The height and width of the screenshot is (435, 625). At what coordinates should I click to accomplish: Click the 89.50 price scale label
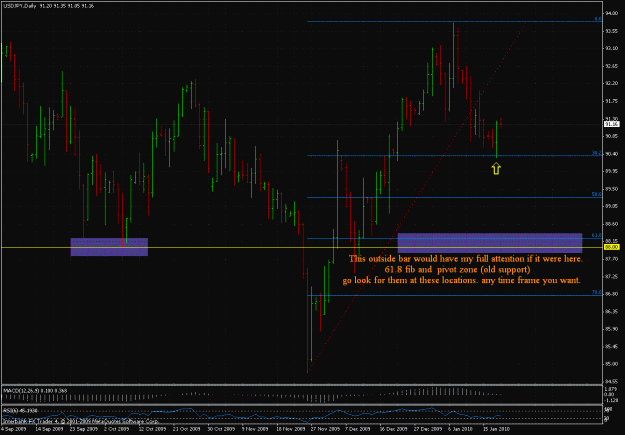[611, 189]
